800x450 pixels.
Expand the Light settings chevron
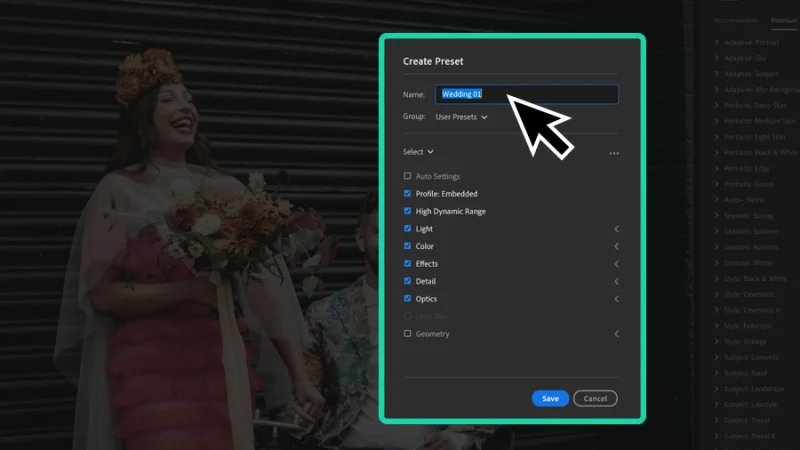click(616, 229)
